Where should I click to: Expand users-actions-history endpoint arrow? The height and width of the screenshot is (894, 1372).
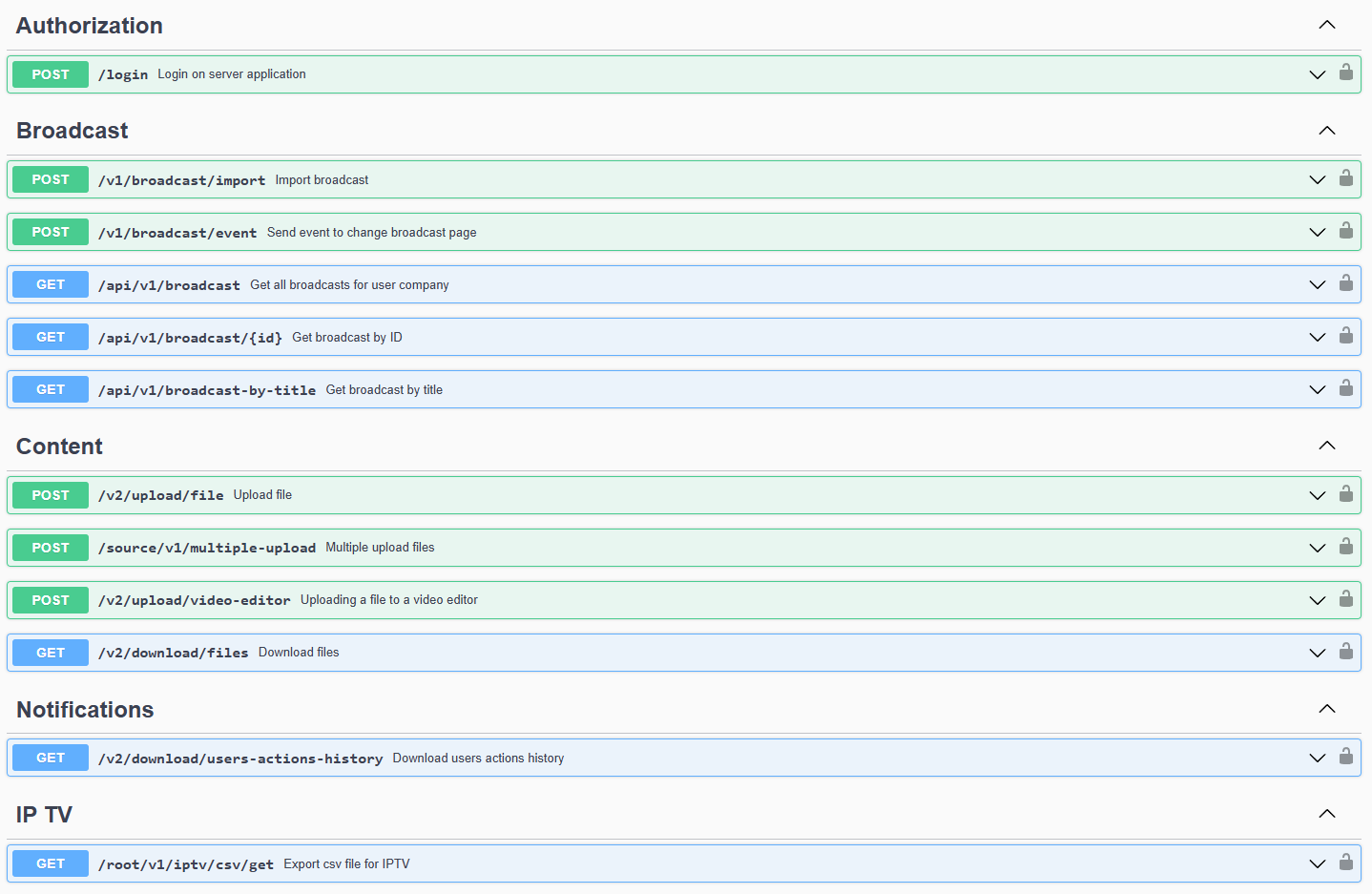[1317, 759]
